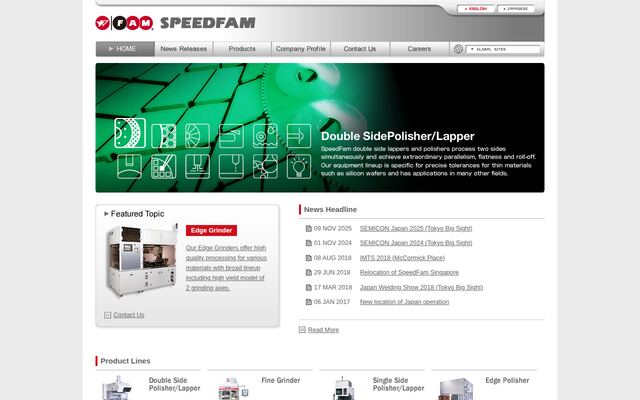640x400 pixels.
Task: Click the Edge Grinder machine image
Action: click(x=142, y=260)
